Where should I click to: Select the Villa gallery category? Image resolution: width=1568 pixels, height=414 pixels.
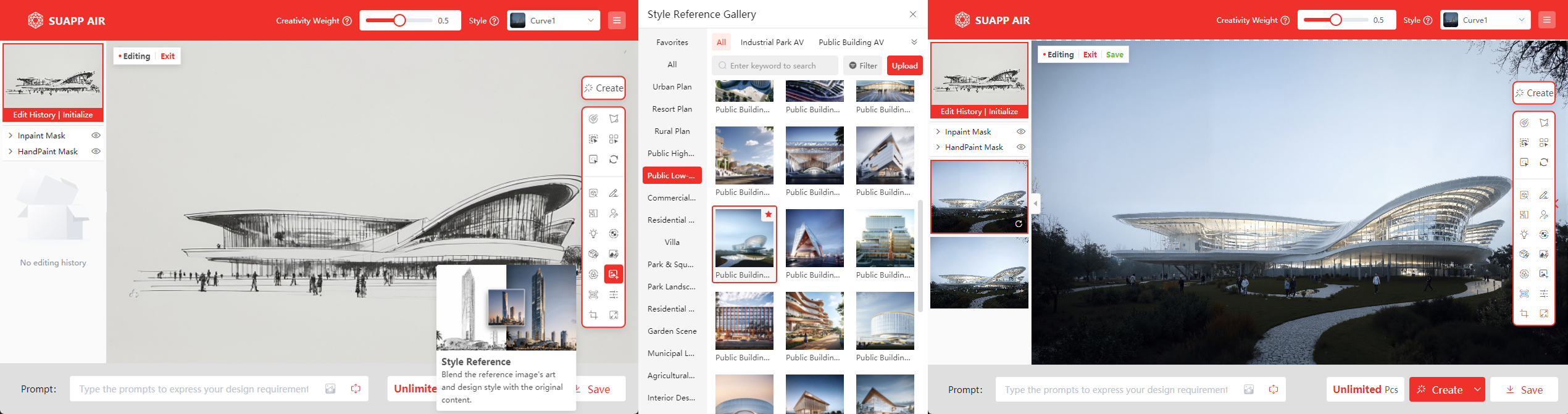672,242
